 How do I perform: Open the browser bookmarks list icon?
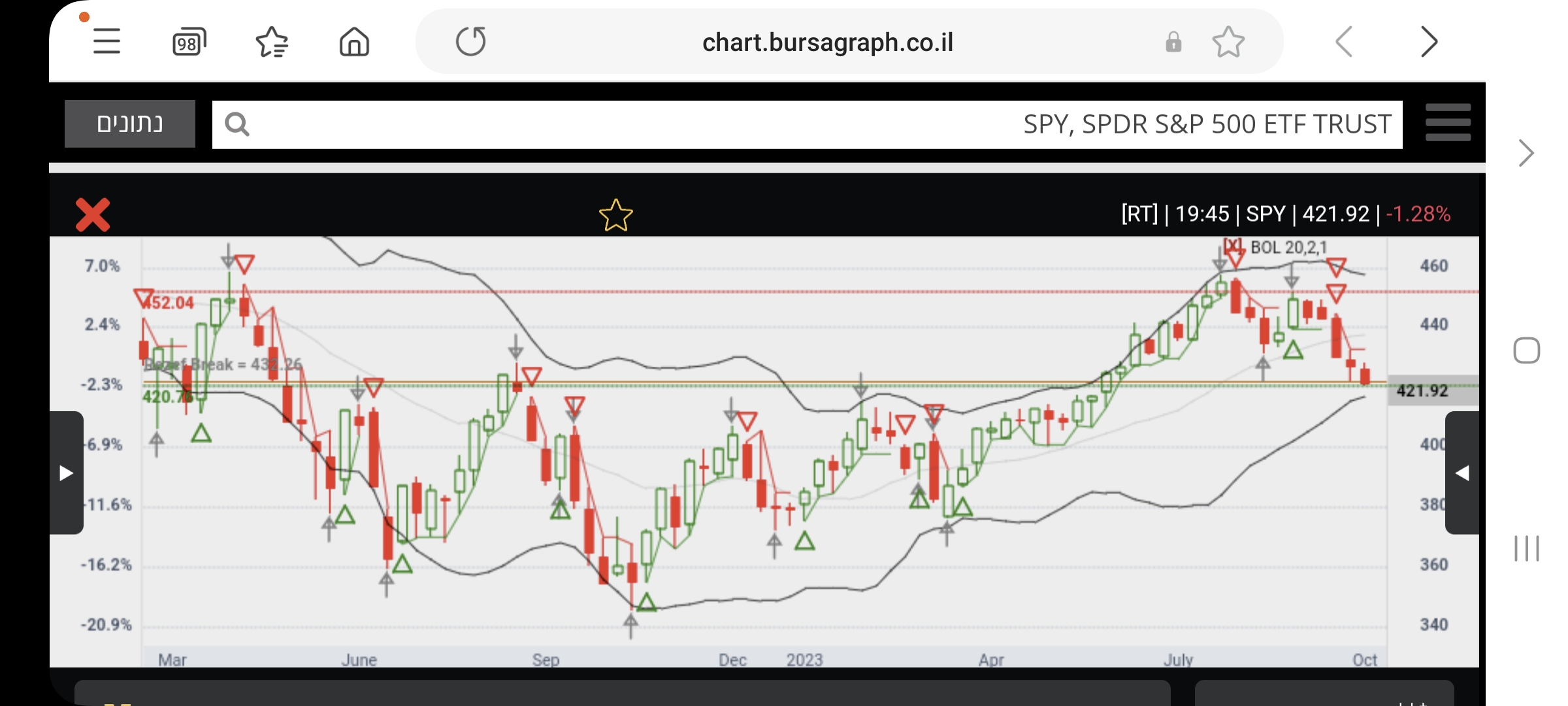(x=272, y=42)
